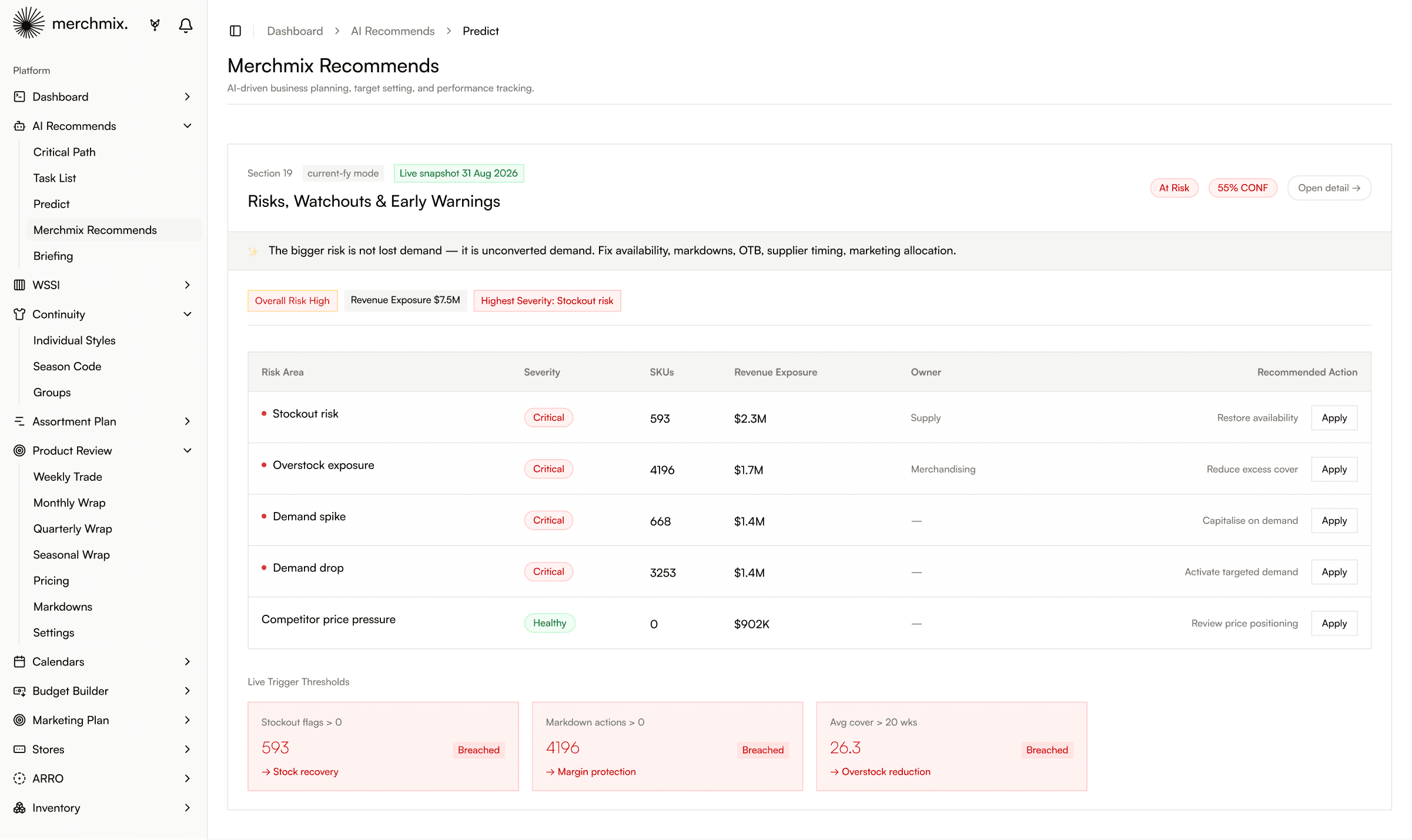Open Monthly Wrap sidebar item
Viewport: 1412px width, 840px height.
tap(114, 503)
